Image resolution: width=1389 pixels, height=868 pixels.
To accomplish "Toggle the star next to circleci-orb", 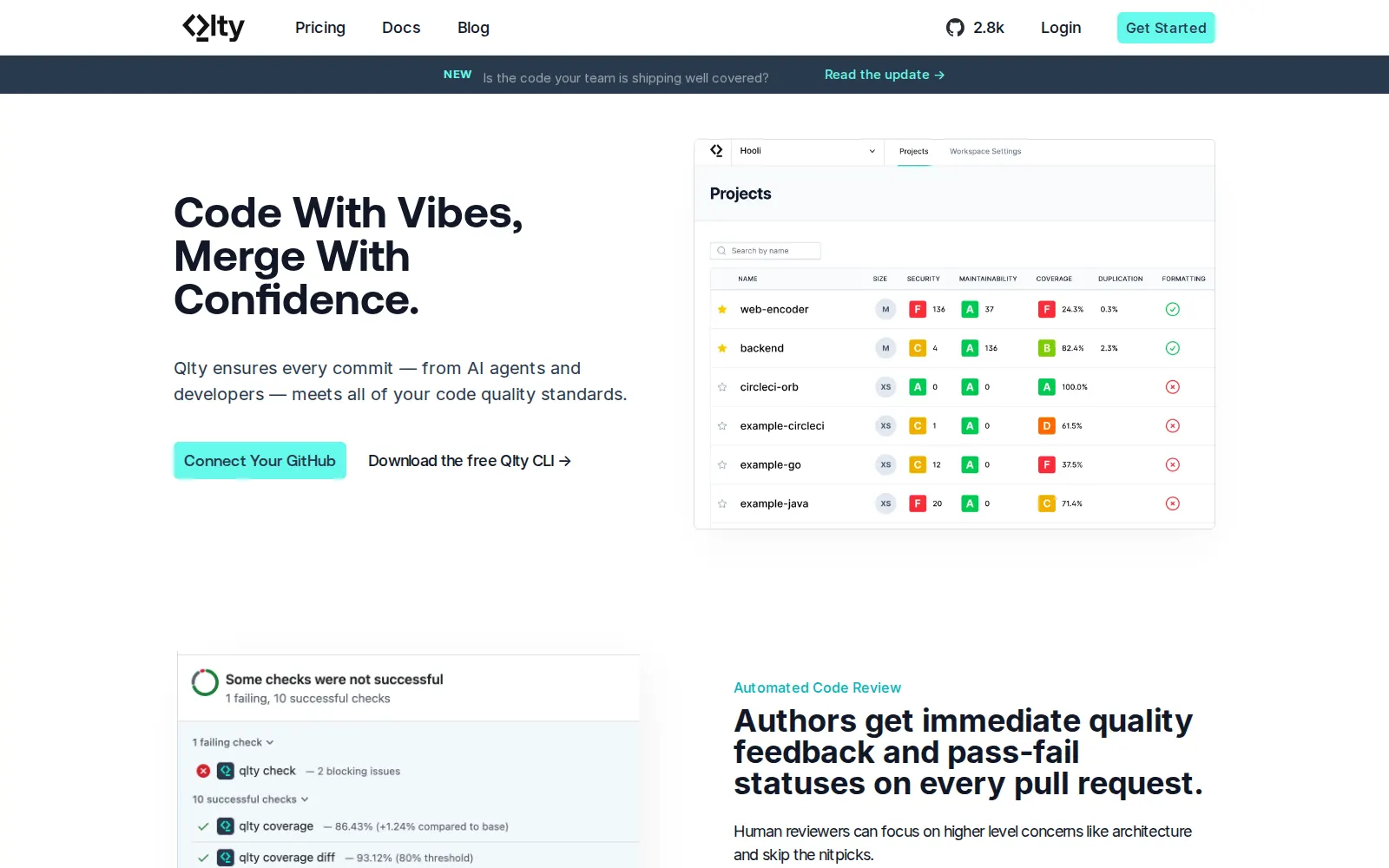I will click(722, 387).
